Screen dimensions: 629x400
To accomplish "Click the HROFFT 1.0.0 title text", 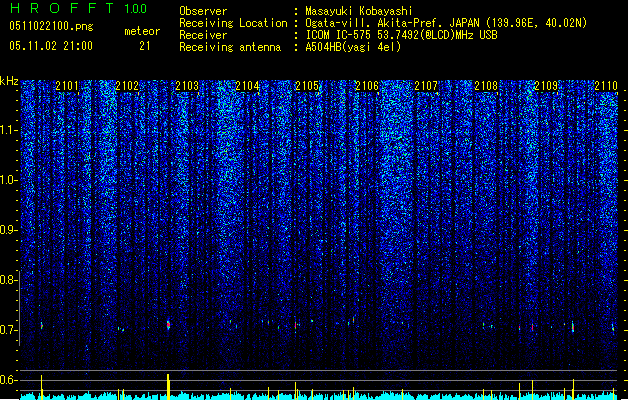I will (x=78, y=8).
